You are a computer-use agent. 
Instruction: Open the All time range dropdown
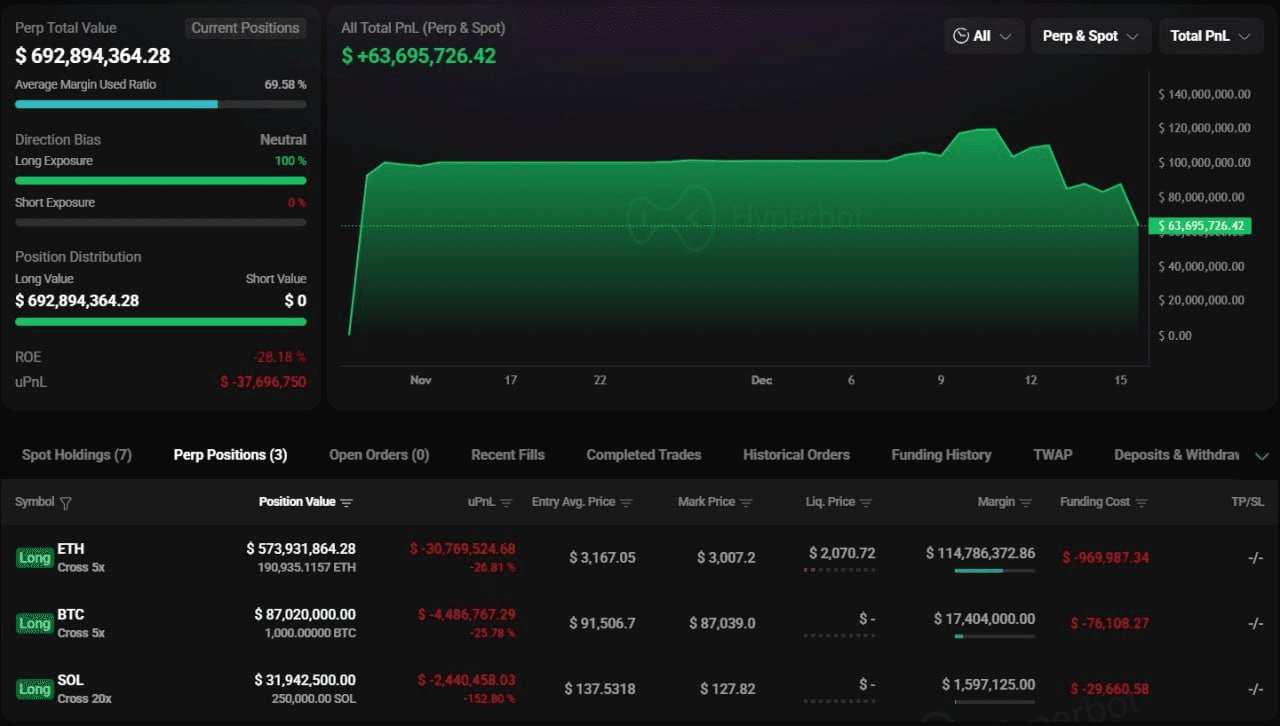click(x=983, y=36)
